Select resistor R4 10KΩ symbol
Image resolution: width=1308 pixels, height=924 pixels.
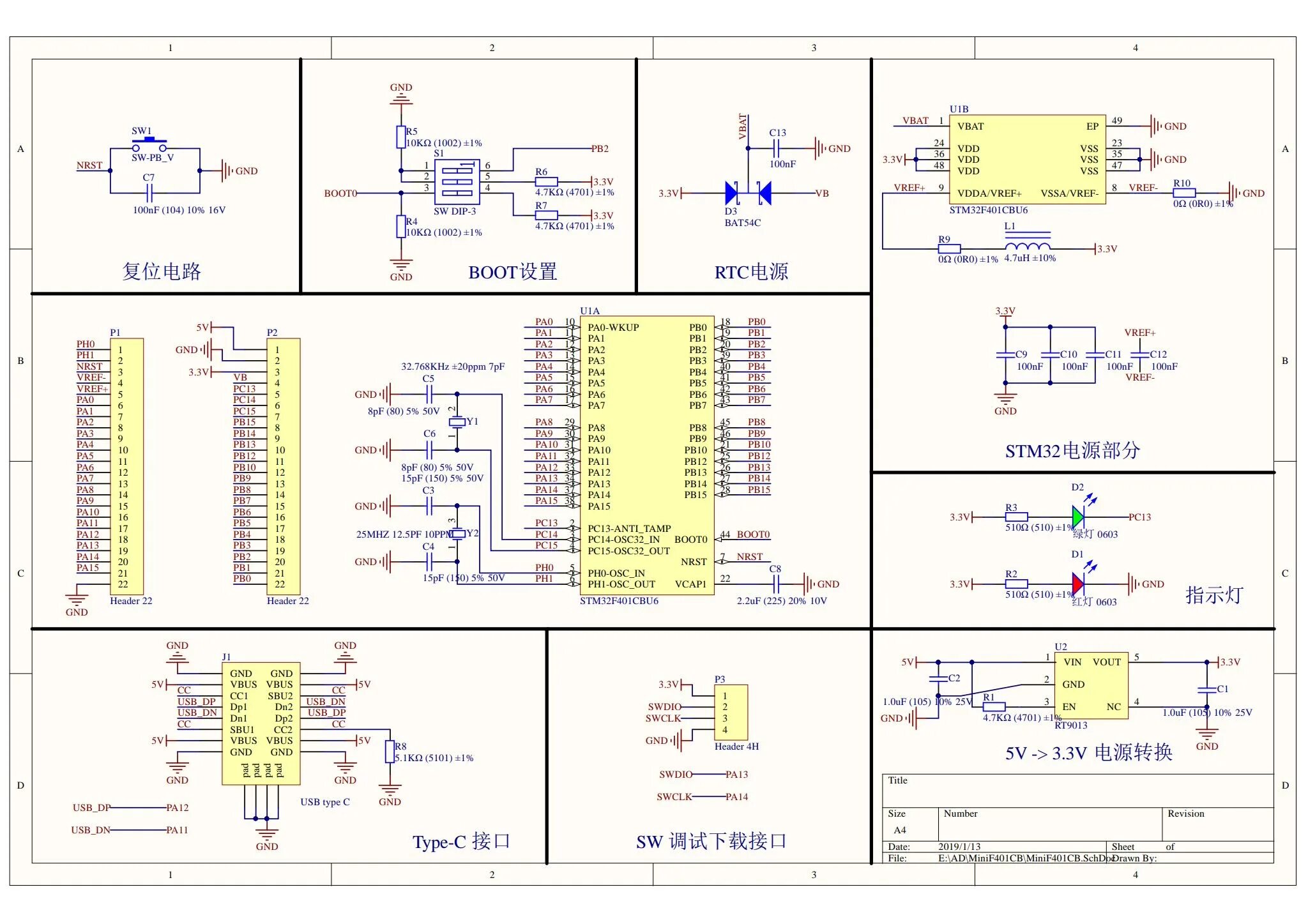400,226
